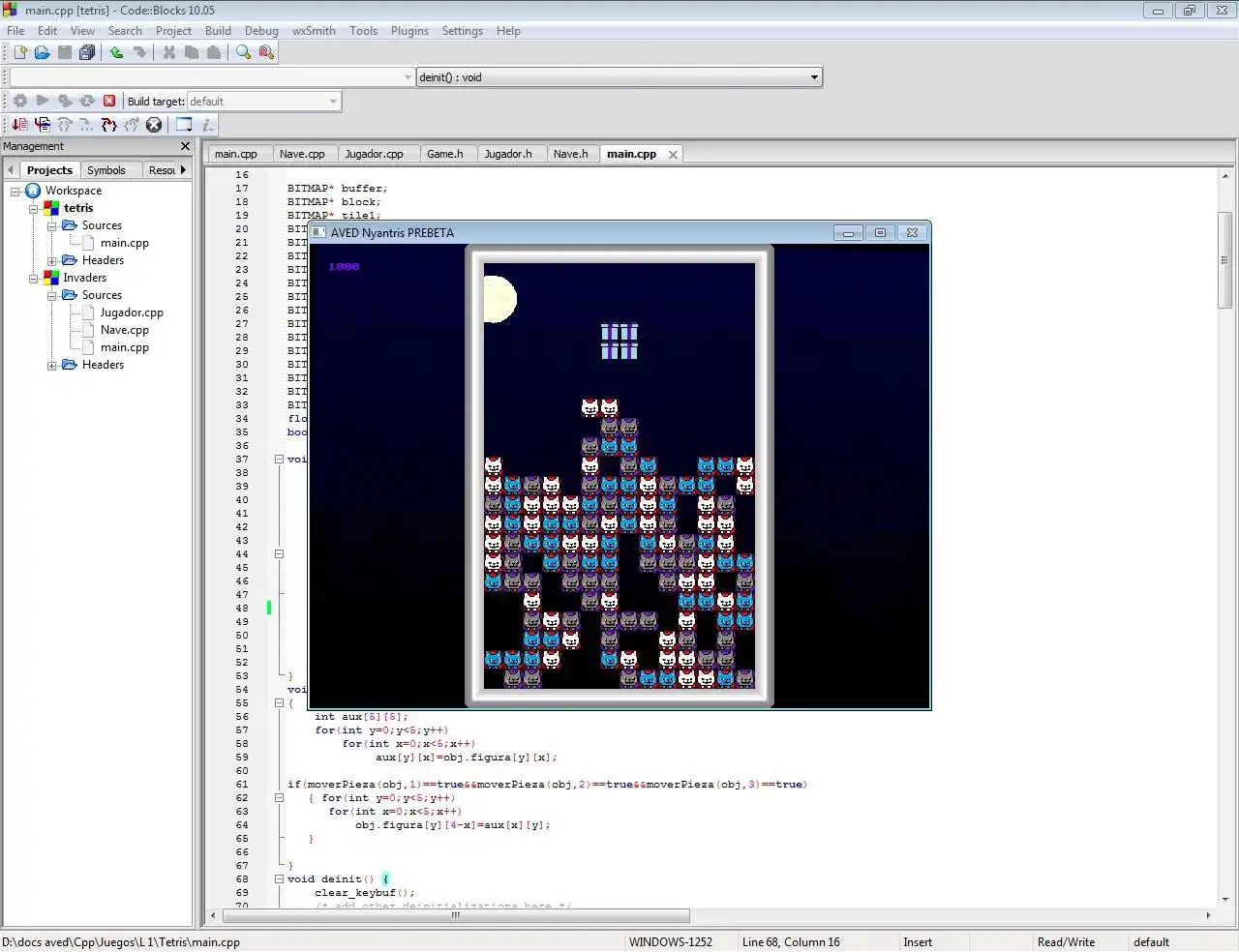Click the Next line debug icon
This screenshot has width=1239, height=952.
click(65, 125)
